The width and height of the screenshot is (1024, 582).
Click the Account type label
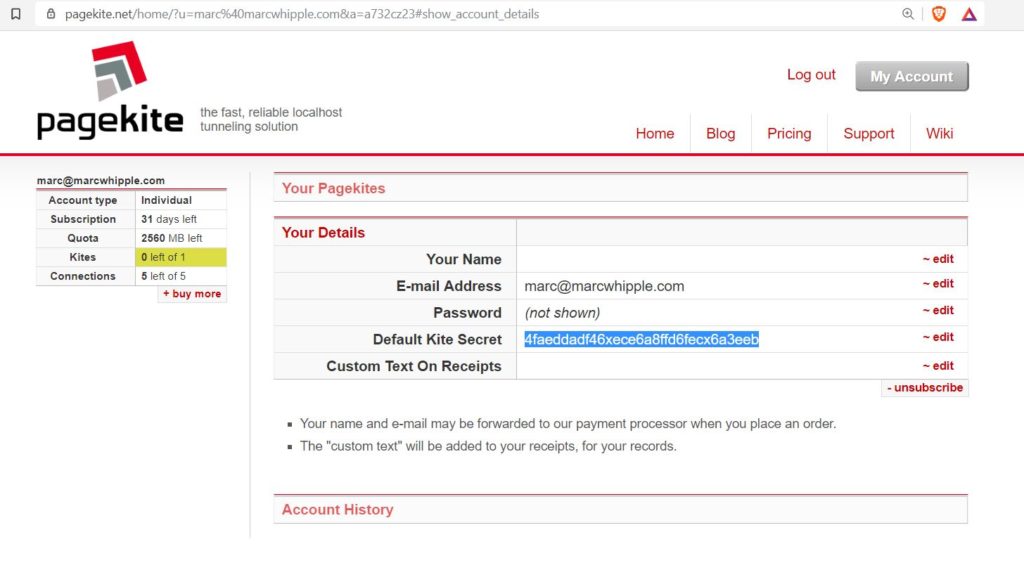83,200
